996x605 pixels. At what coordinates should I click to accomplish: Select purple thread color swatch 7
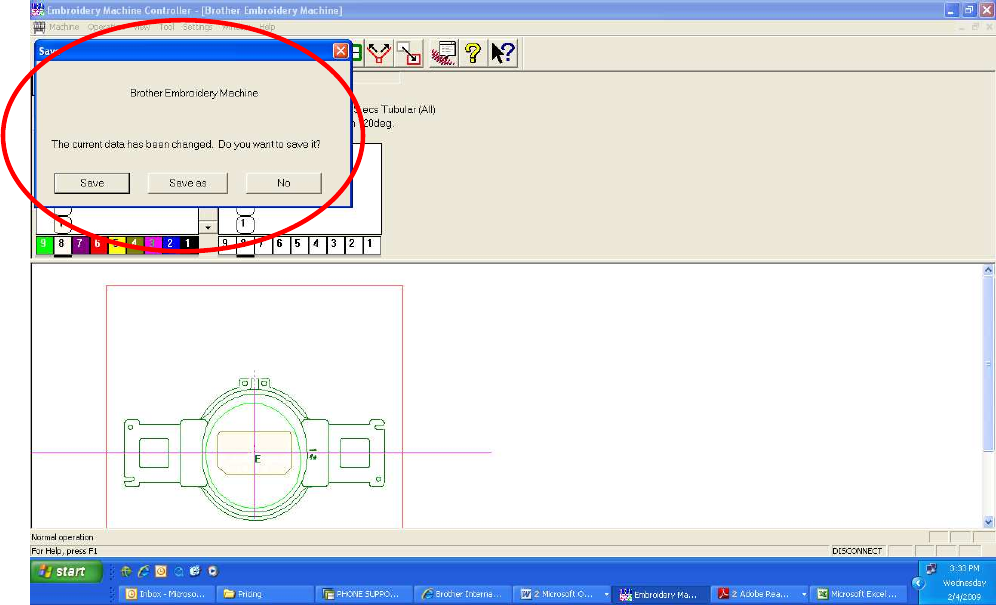click(x=79, y=244)
